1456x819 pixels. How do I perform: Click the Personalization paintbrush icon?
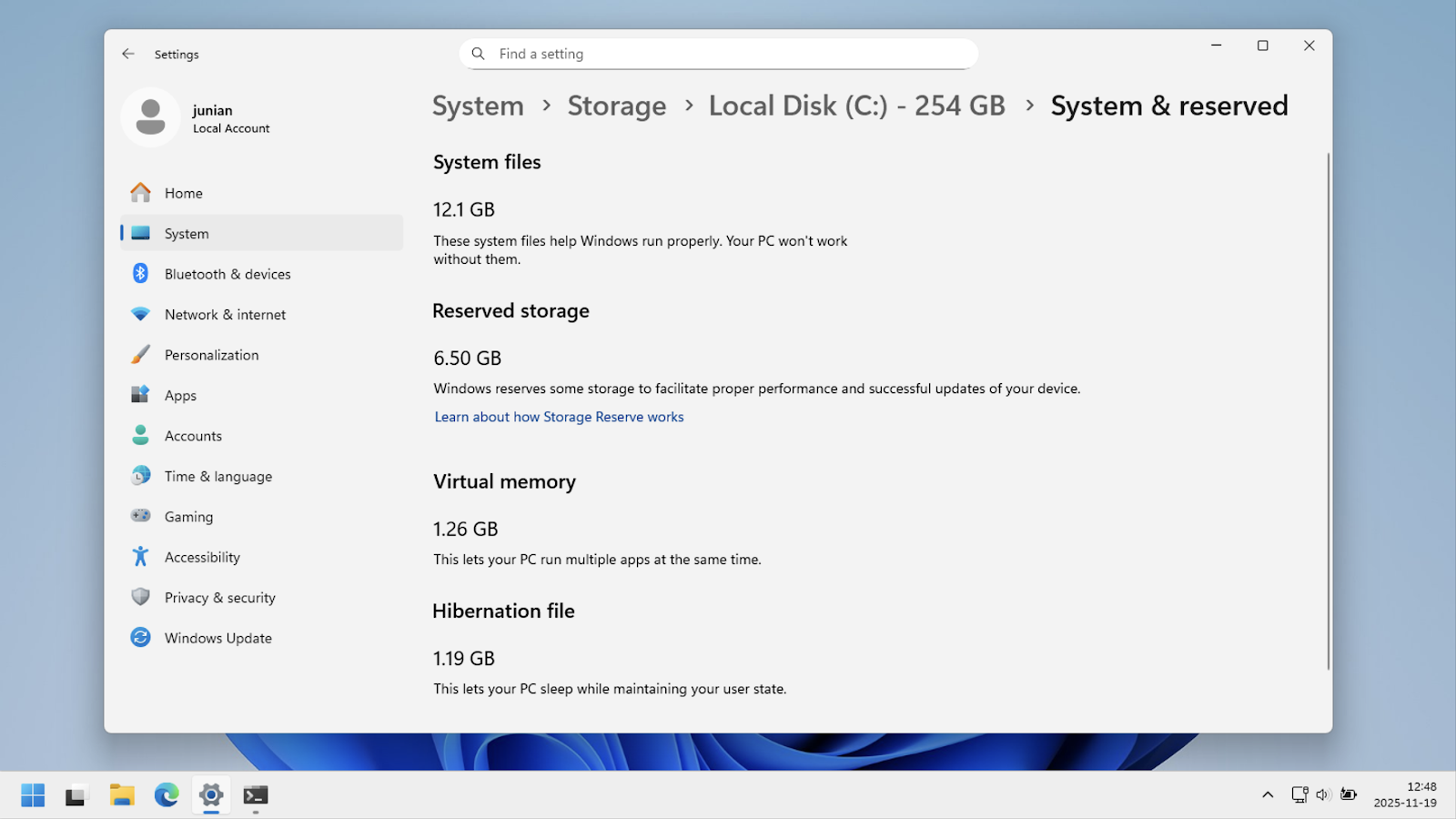click(x=140, y=354)
